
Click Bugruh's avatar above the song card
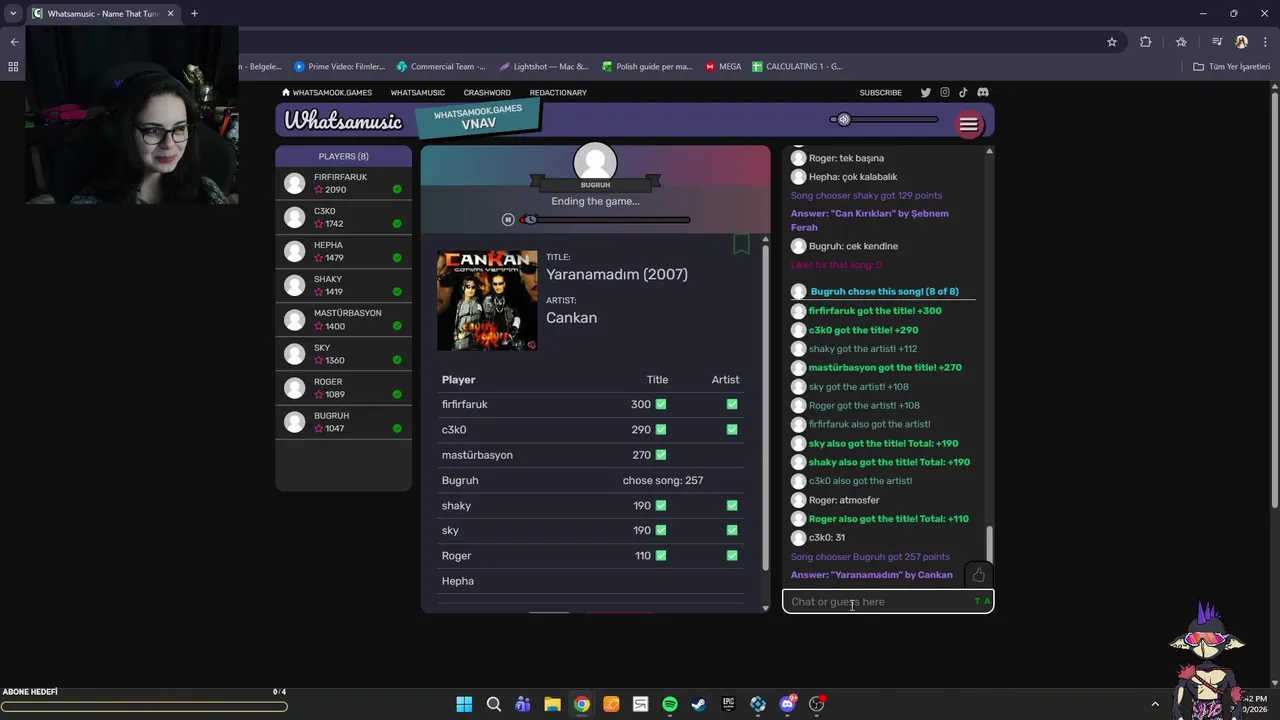(x=595, y=163)
